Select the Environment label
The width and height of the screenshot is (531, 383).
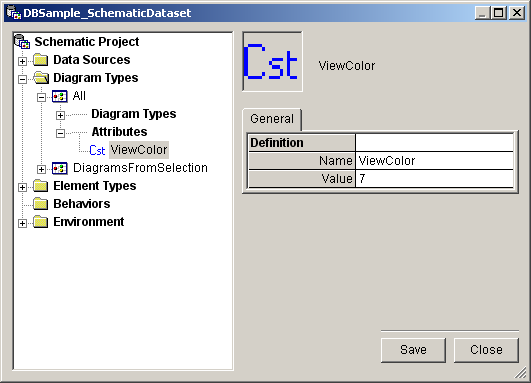[89, 222]
